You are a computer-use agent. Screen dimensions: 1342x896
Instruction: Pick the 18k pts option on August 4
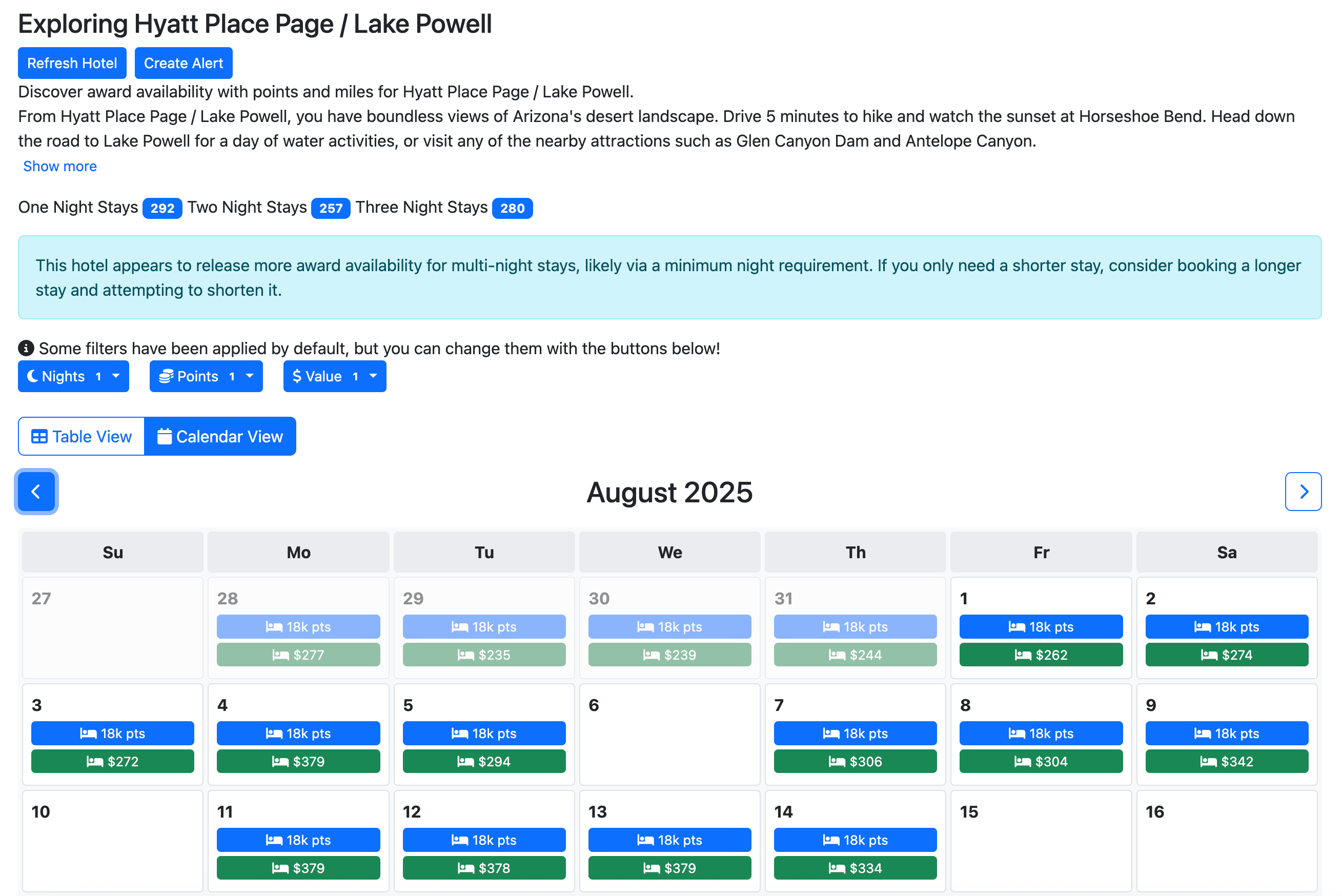pos(298,733)
